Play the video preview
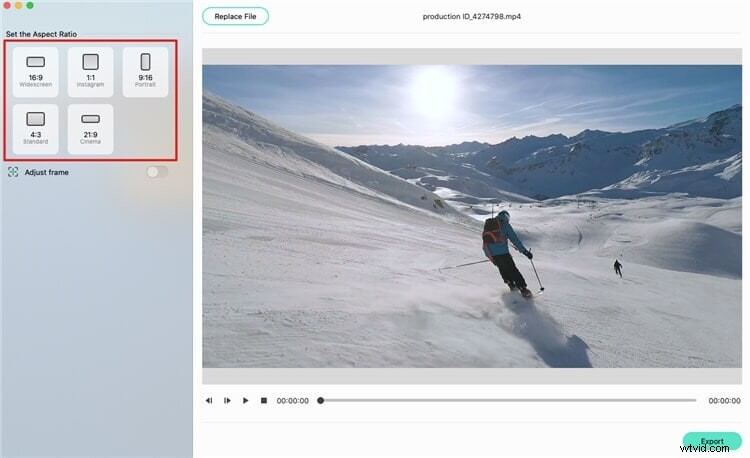Viewport: 750px width, 458px height. pos(245,401)
